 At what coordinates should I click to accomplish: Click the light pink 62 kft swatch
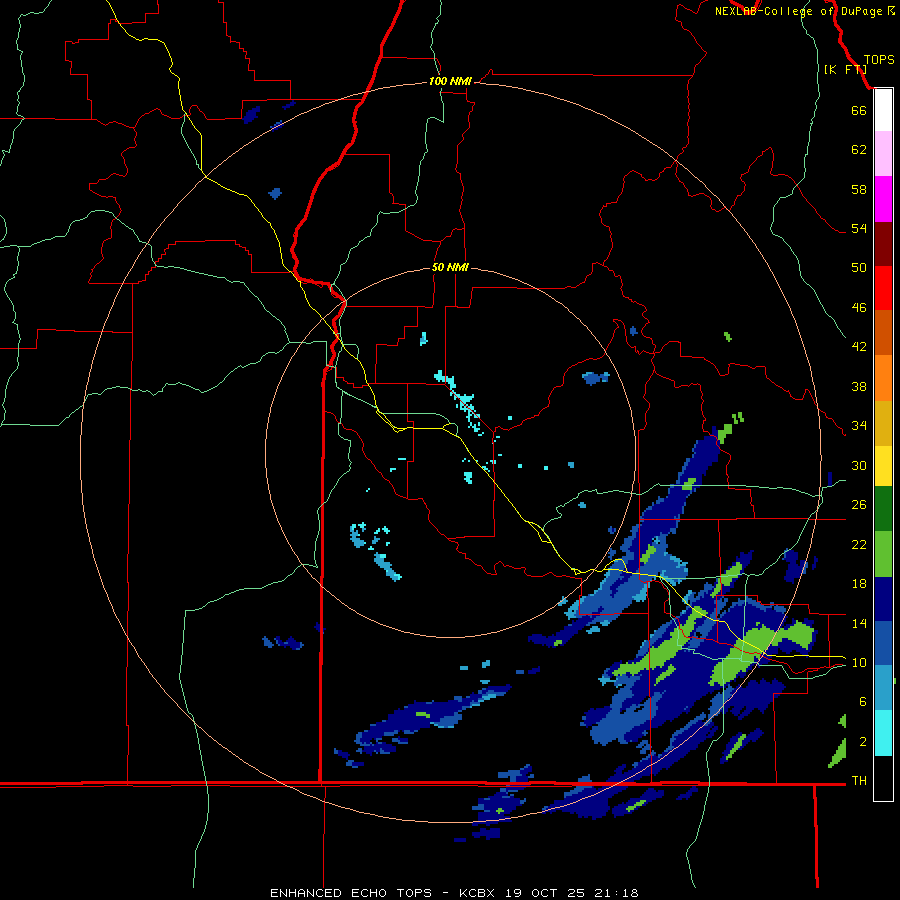pos(883,153)
